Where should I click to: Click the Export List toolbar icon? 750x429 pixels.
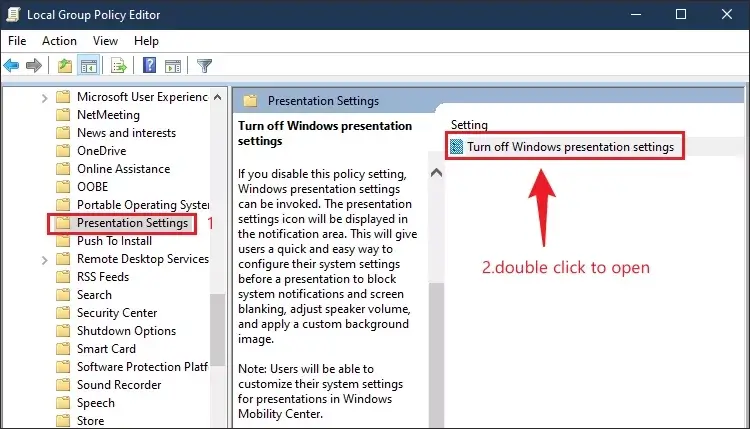point(119,66)
